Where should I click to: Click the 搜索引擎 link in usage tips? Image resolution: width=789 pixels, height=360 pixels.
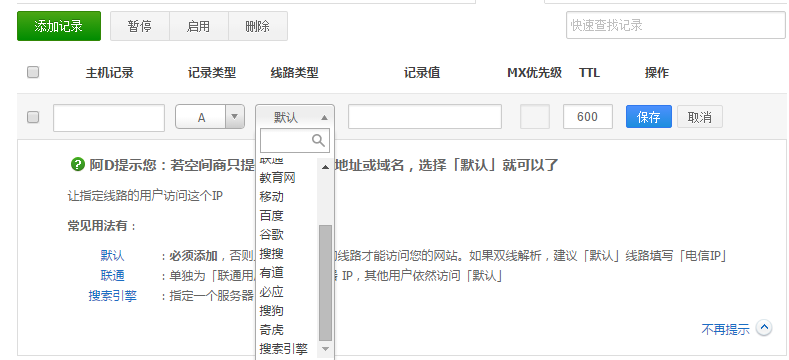click(112, 296)
